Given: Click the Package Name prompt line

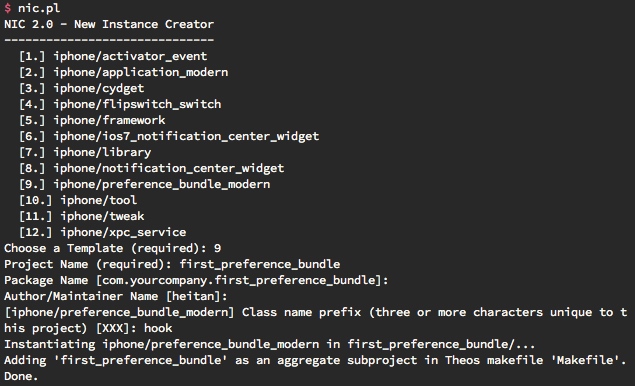Looking at the screenshot, I should click(x=196, y=280).
